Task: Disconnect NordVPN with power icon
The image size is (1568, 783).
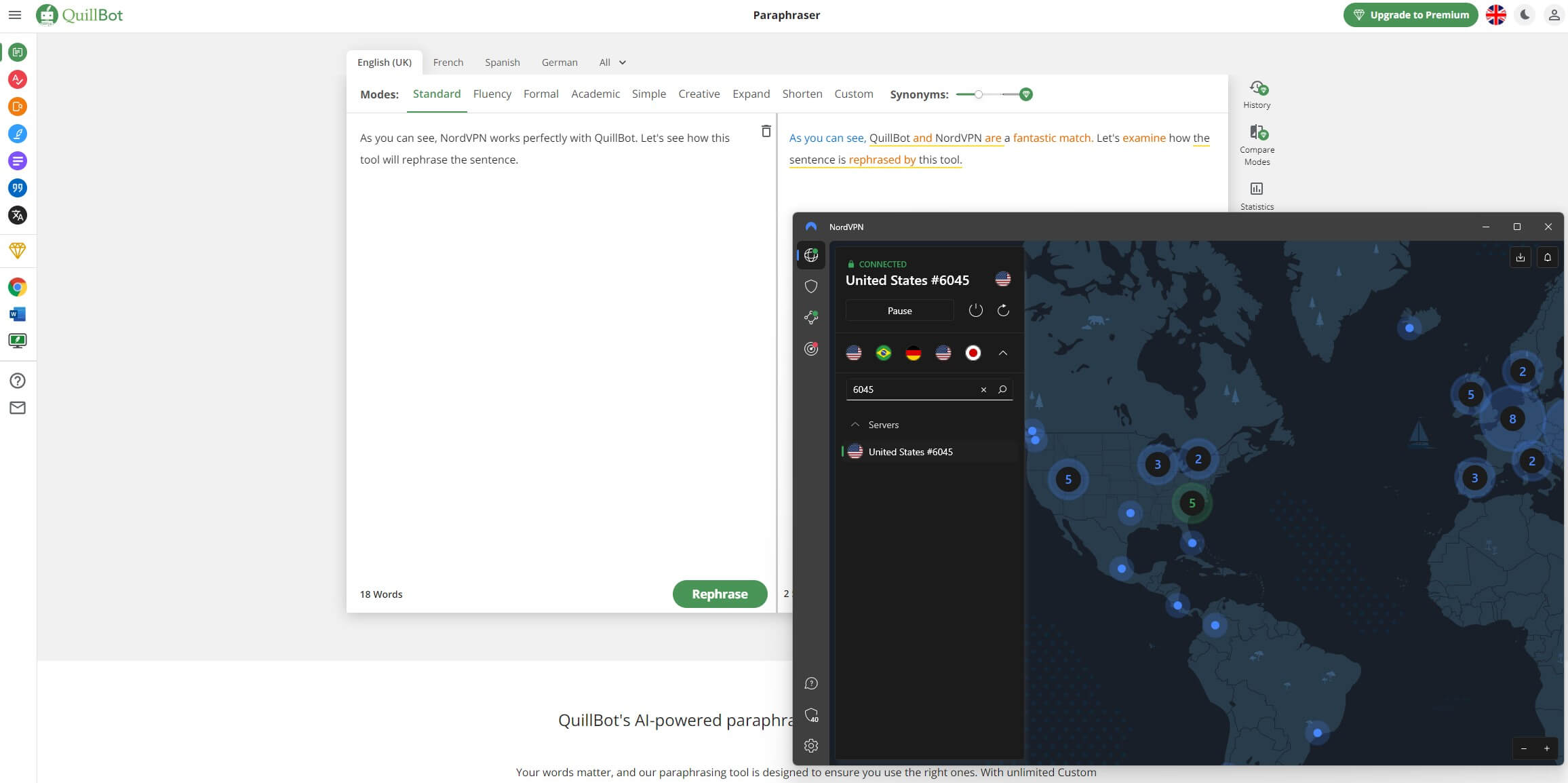Action: tap(975, 310)
